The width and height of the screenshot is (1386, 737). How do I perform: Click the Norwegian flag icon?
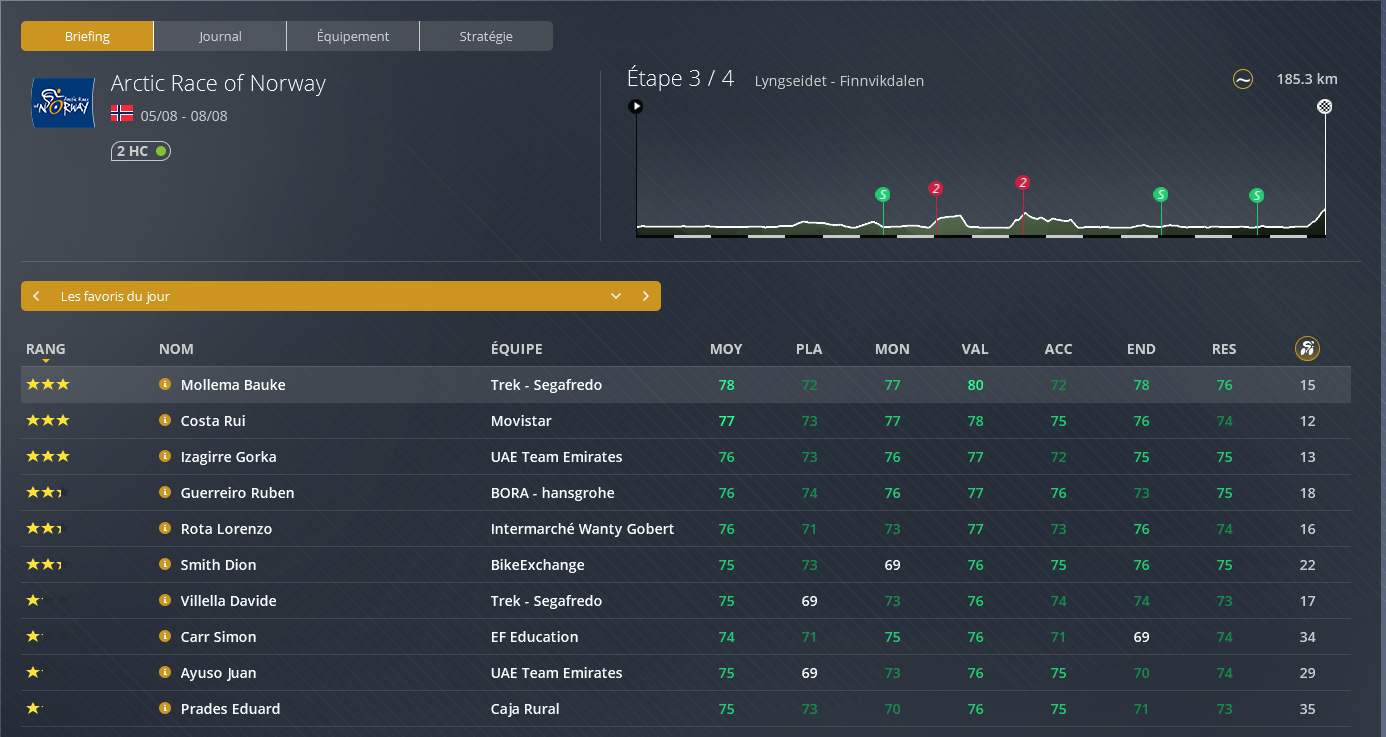(x=122, y=115)
